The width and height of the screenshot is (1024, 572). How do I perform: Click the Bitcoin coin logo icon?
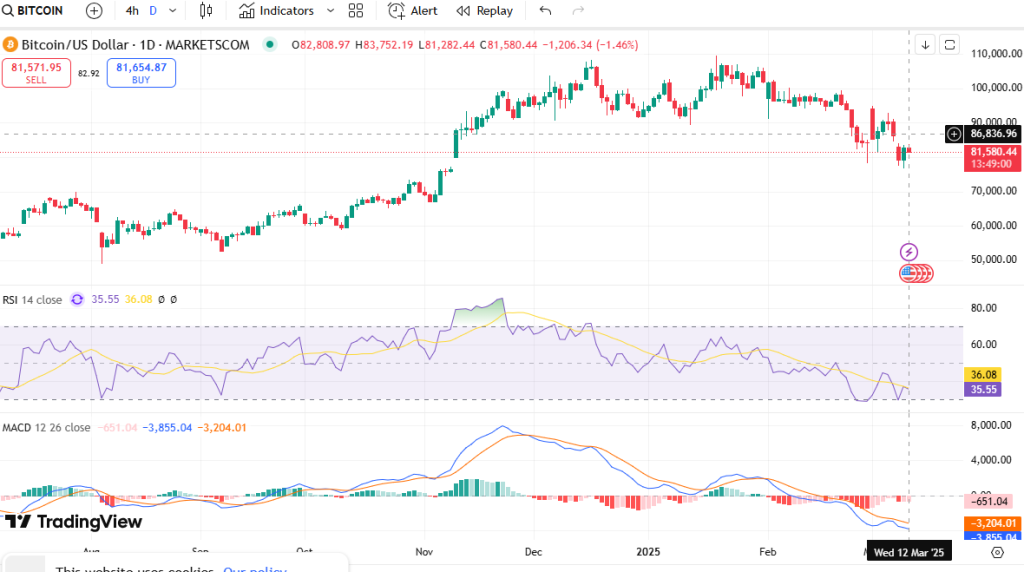coord(10,44)
